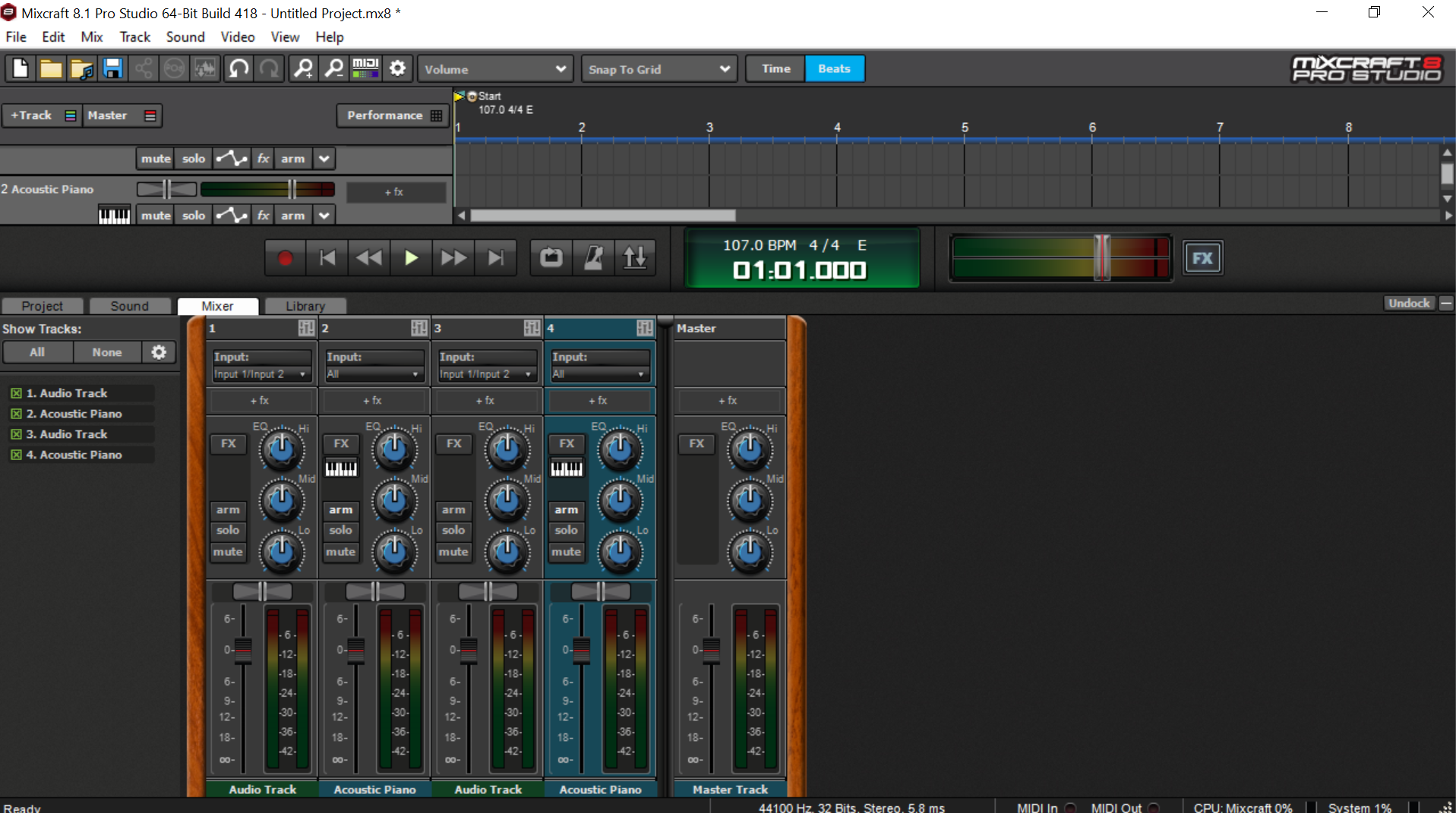Toggle the metronome icon

(594, 258)
